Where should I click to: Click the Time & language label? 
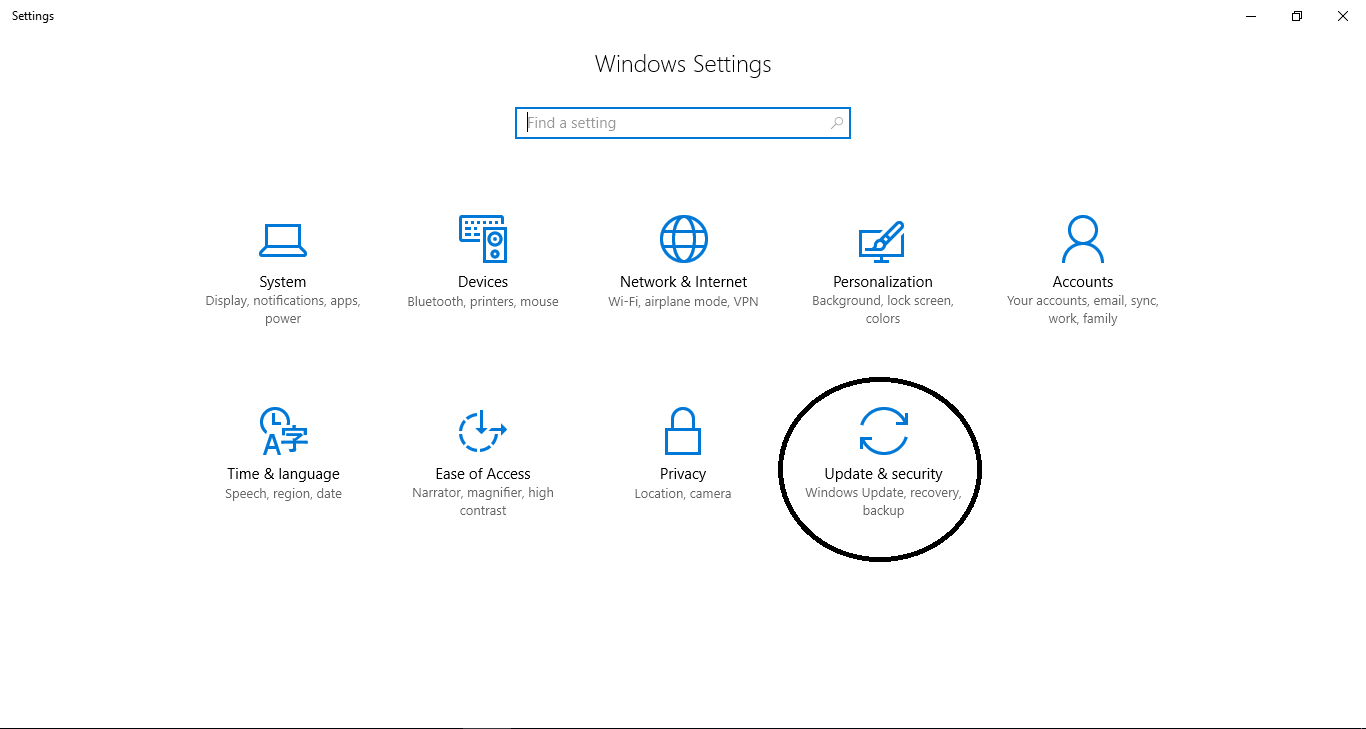click(283, 474)
